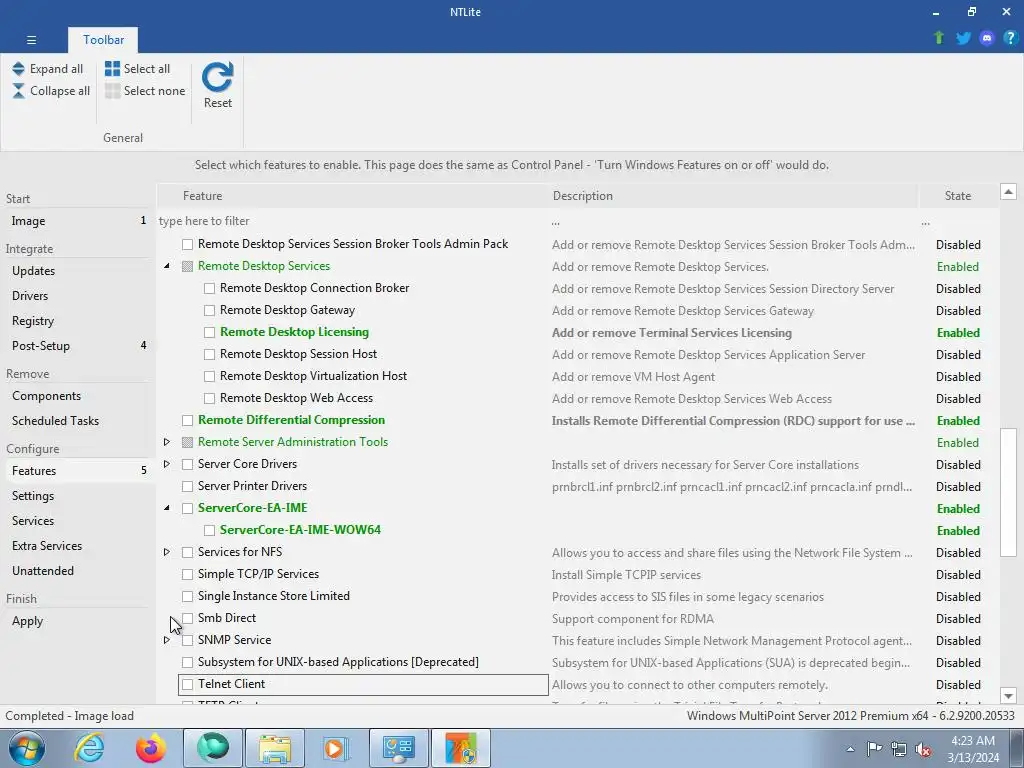
Task: Expand the SNMP Service node
Action: pyautogui.click(x=167, y=641)
